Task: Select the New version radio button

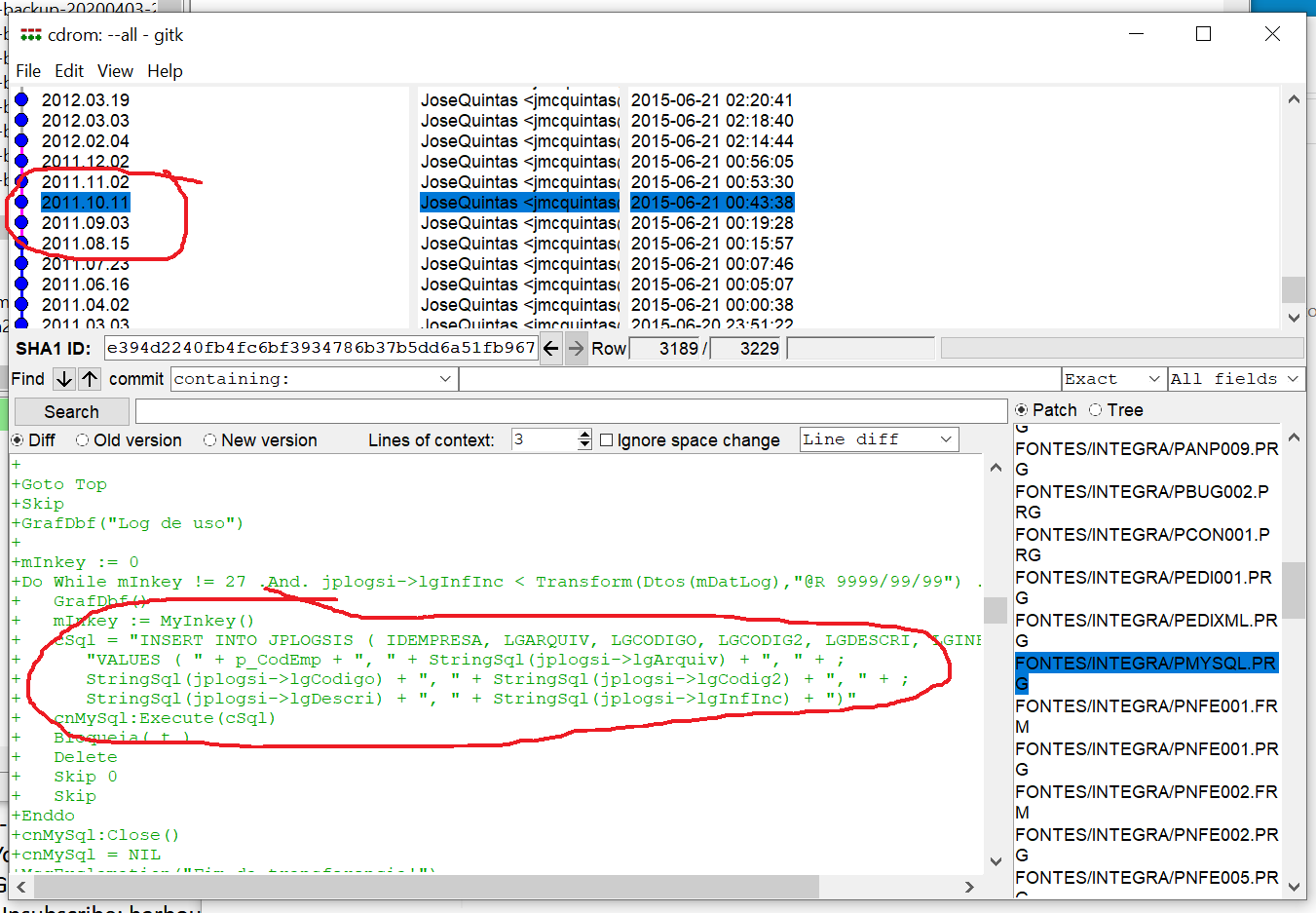Action: click(209, 440)
